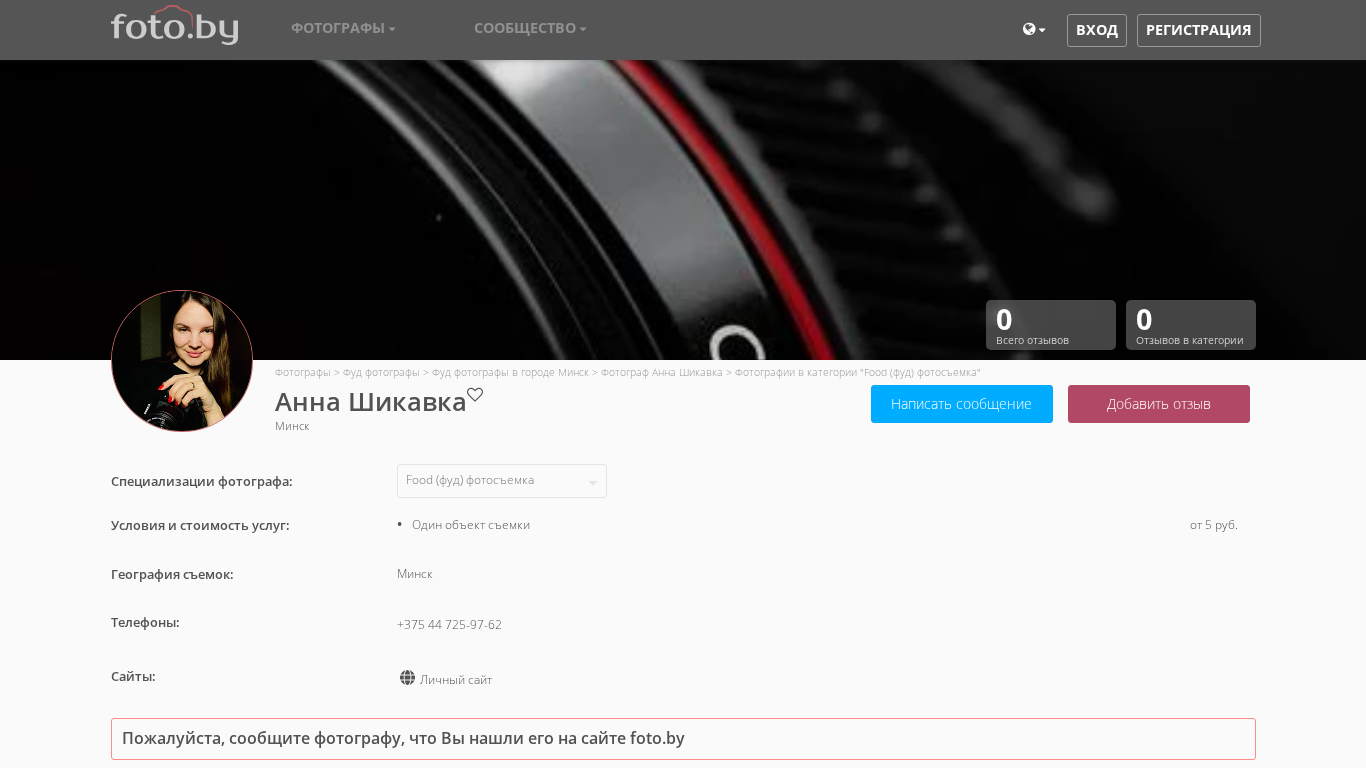Click the Регистрация button
1366x768 pixels.
pos(1199,30)
